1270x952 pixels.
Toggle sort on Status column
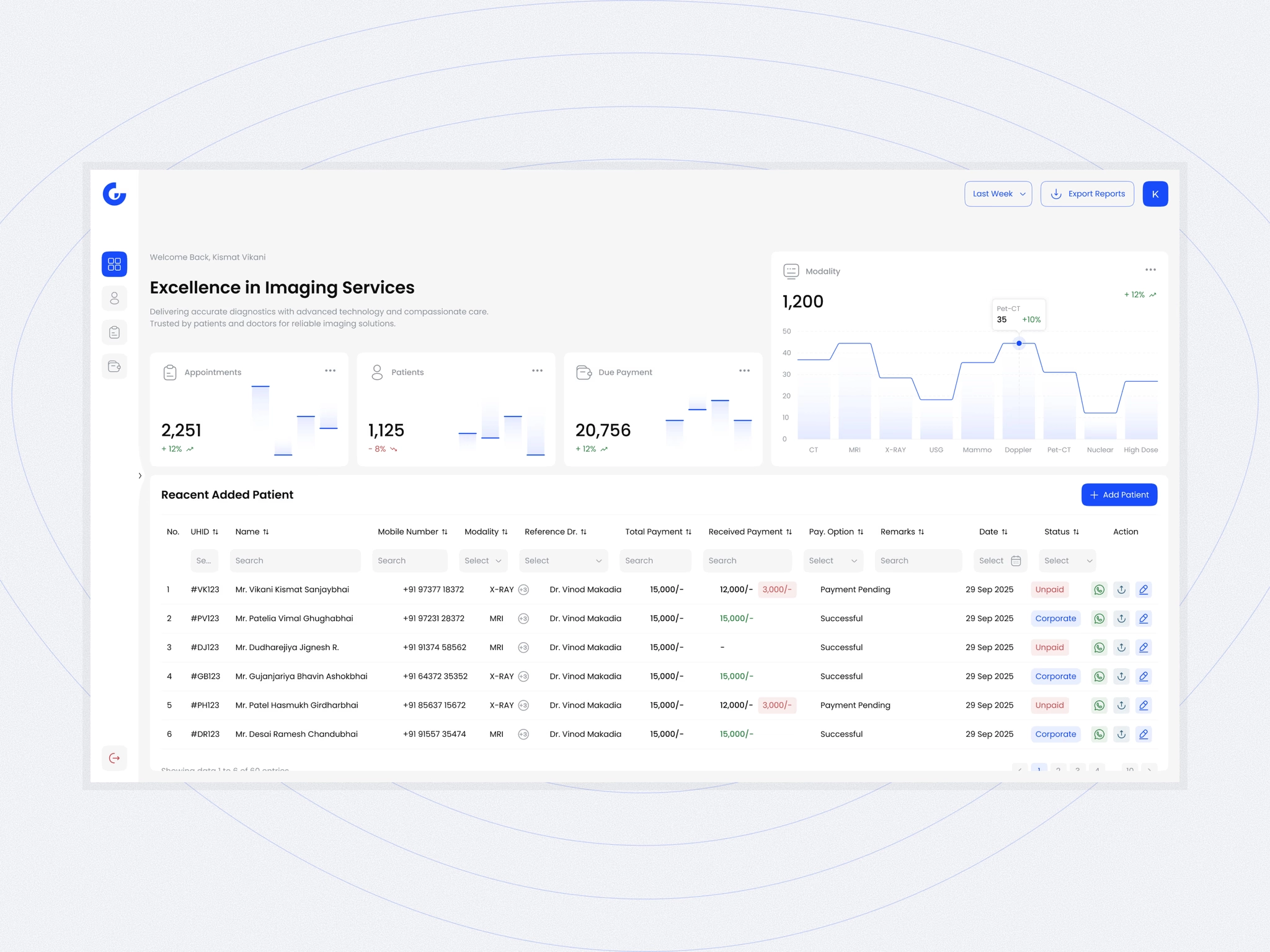(1076, 532)
